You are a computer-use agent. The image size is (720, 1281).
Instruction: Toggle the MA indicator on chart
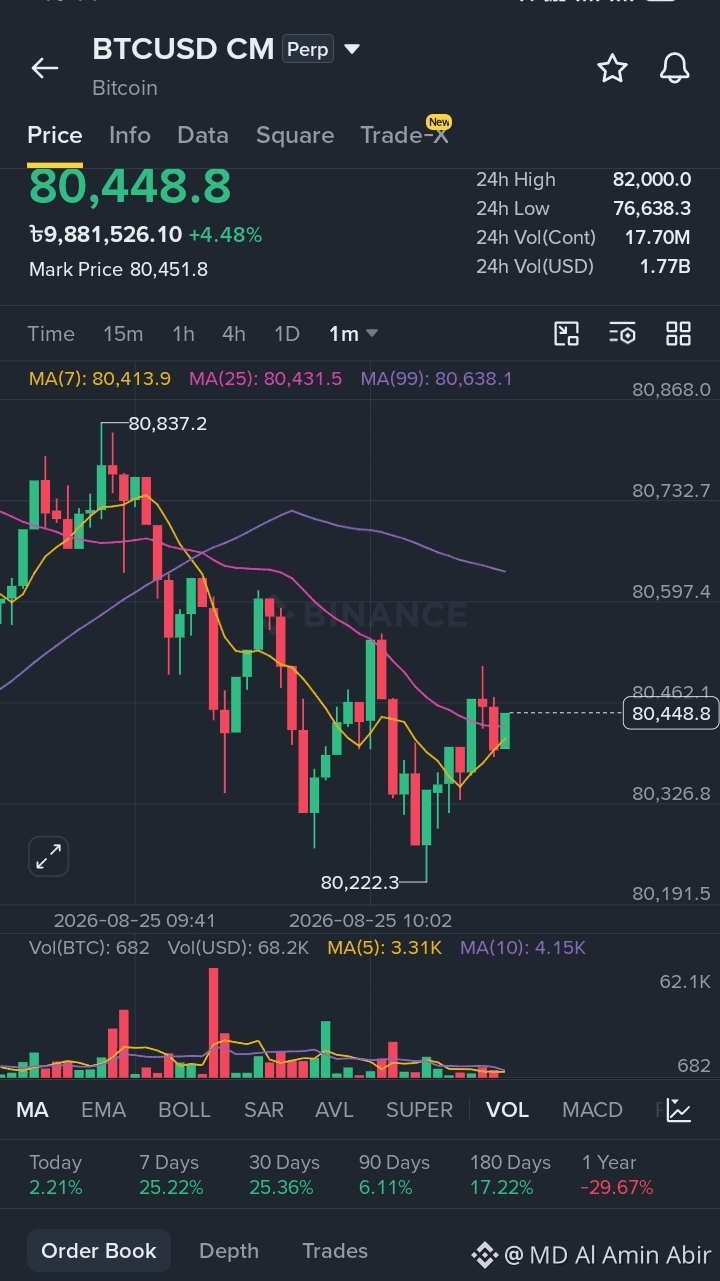(x=32, y=1110)
